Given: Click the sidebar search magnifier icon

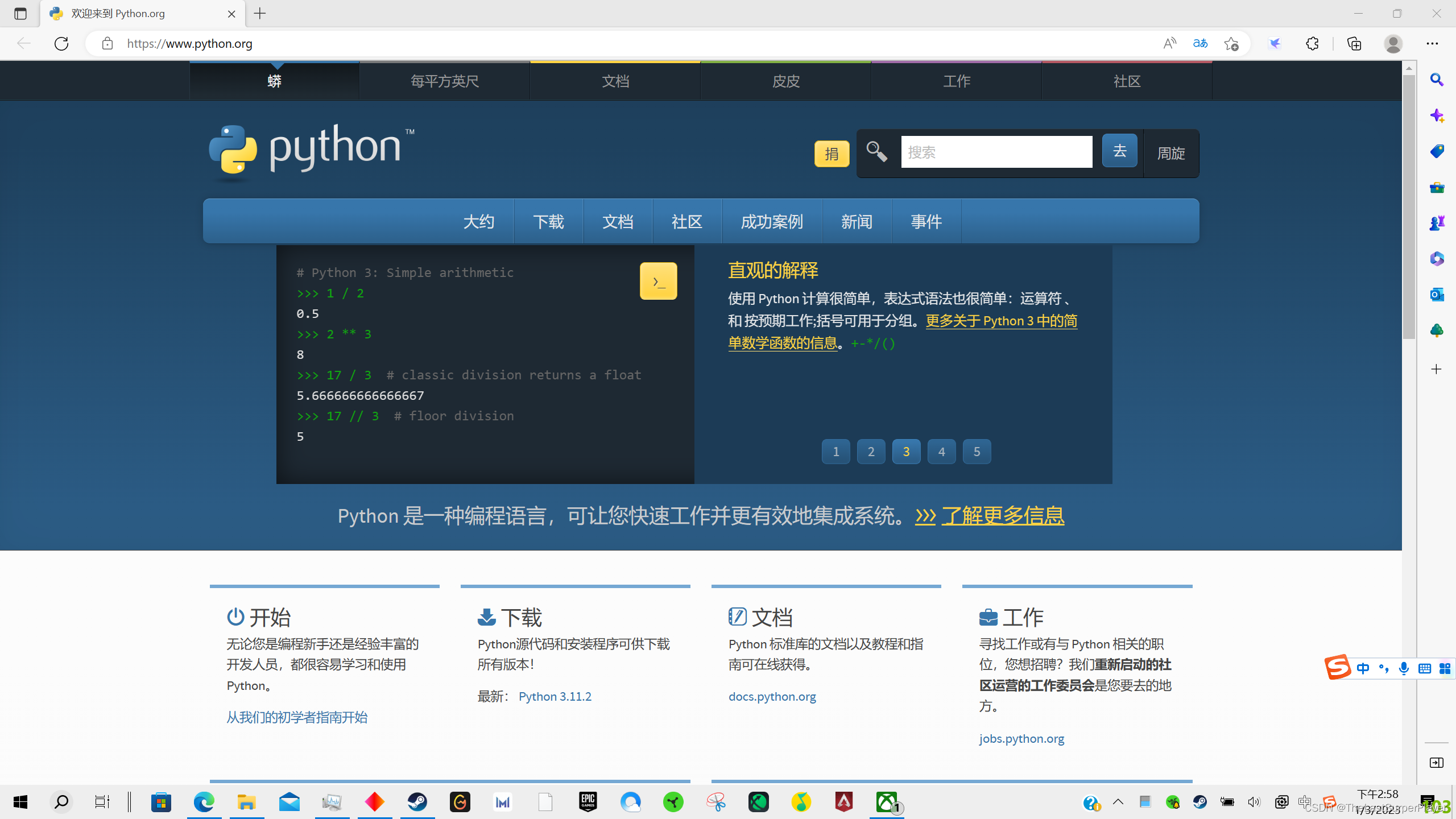Looking at the screenshot, I should tap(1437, 80).
